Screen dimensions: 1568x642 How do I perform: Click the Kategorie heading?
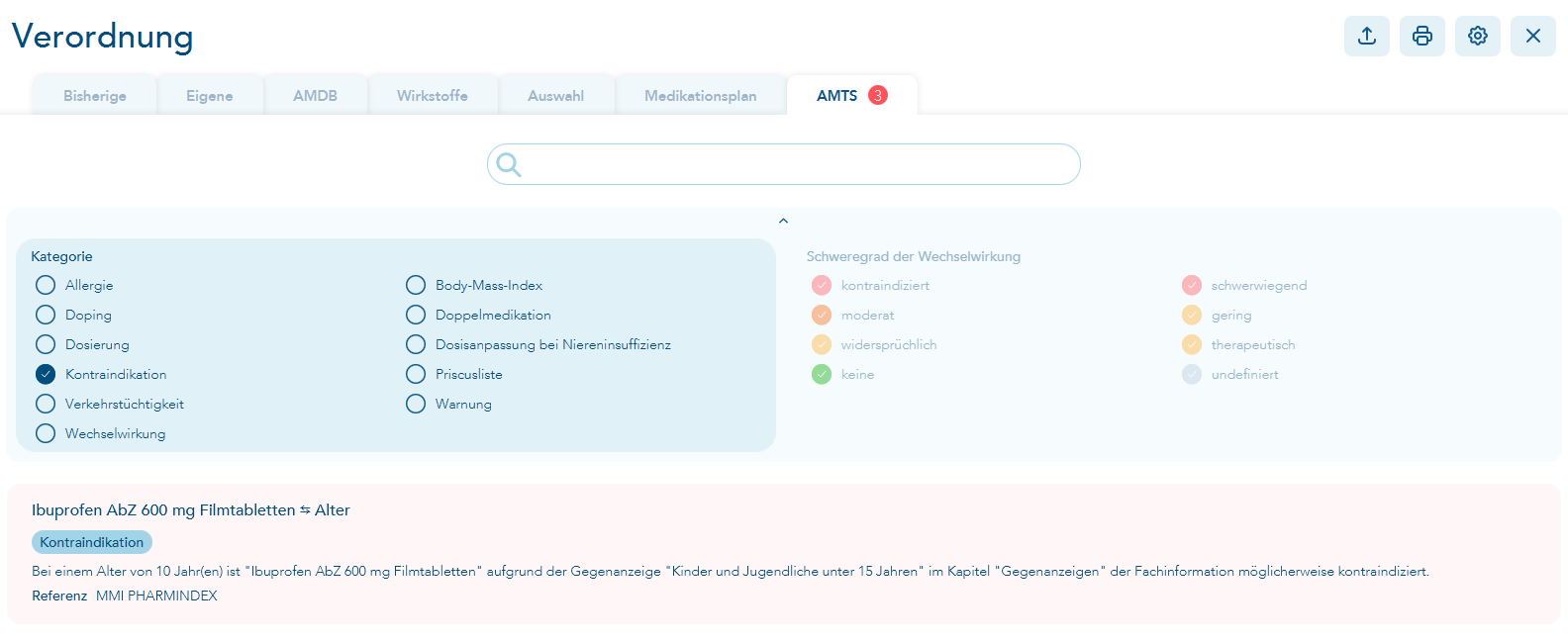click(x=61, y=256)
